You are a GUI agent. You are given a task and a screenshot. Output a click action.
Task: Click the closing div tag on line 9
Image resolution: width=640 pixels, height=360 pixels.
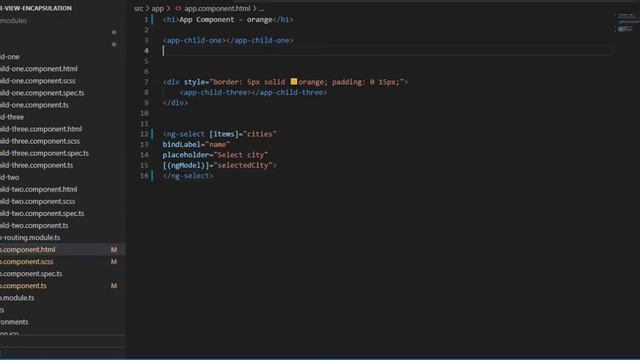[175, 103]
